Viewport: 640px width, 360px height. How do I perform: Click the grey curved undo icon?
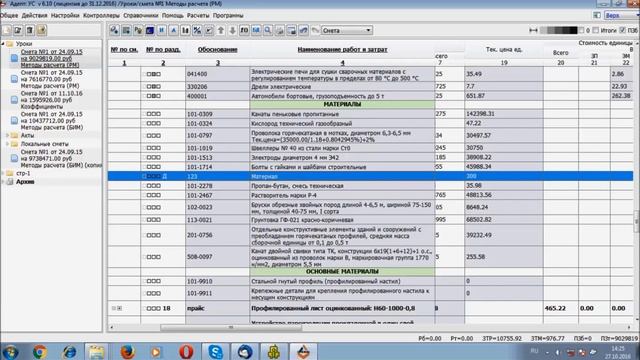(x=315, y=30)
